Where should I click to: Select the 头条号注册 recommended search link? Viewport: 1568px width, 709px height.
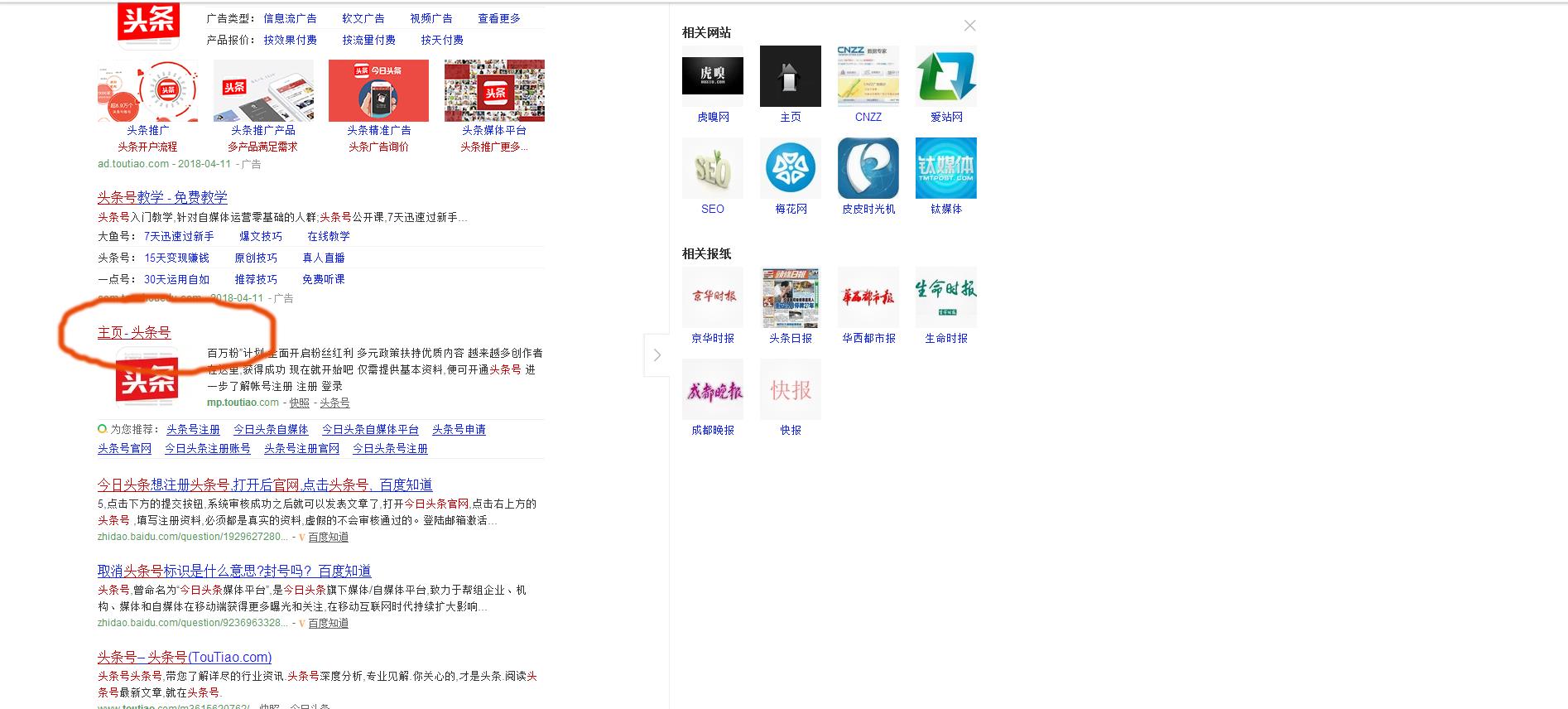(193, 429)
